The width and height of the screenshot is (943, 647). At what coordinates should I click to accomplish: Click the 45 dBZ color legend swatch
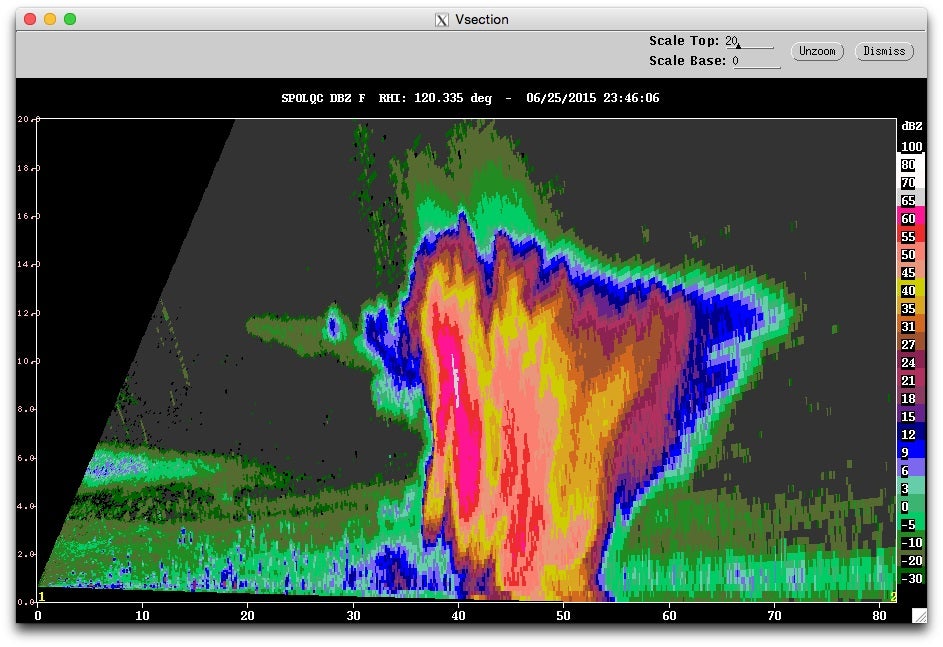(911, 273)
